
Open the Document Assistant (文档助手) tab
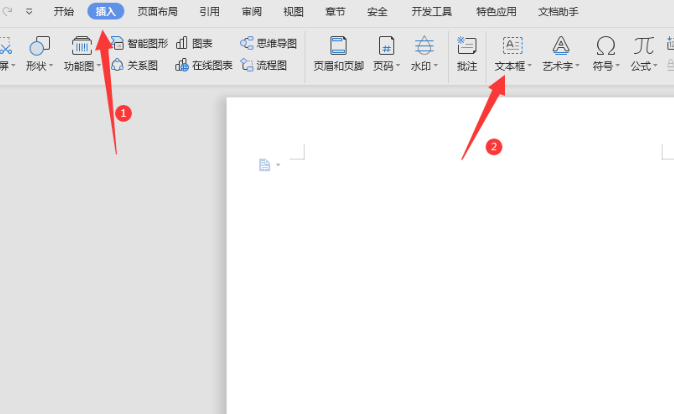[558, 12]
